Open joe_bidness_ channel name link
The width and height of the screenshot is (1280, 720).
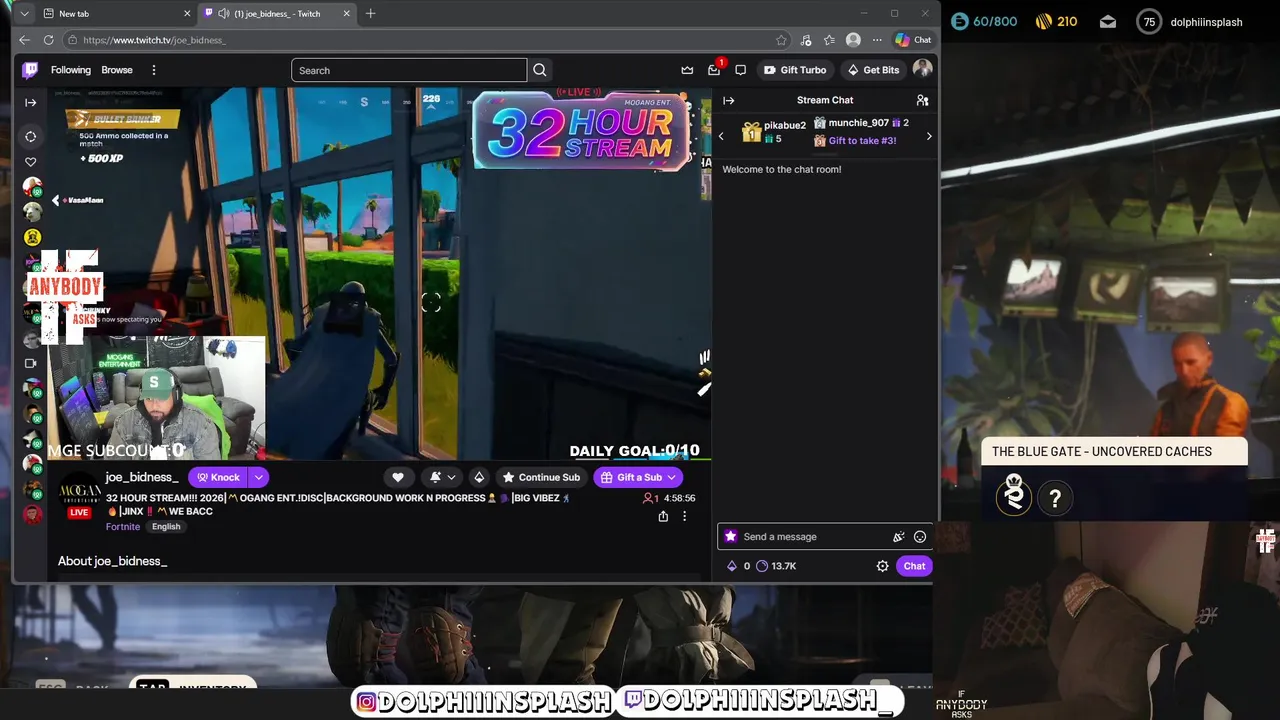(142, 477)
